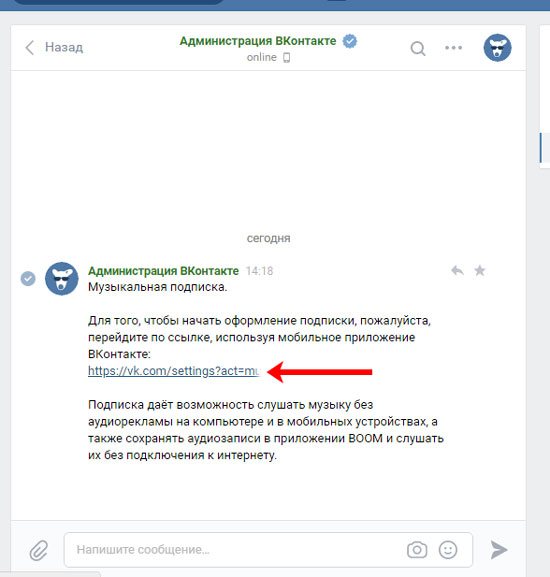This screenshot has height=577, width=550.
Task: Open the three-dots actions menu
Action: [x=453, y=47]
